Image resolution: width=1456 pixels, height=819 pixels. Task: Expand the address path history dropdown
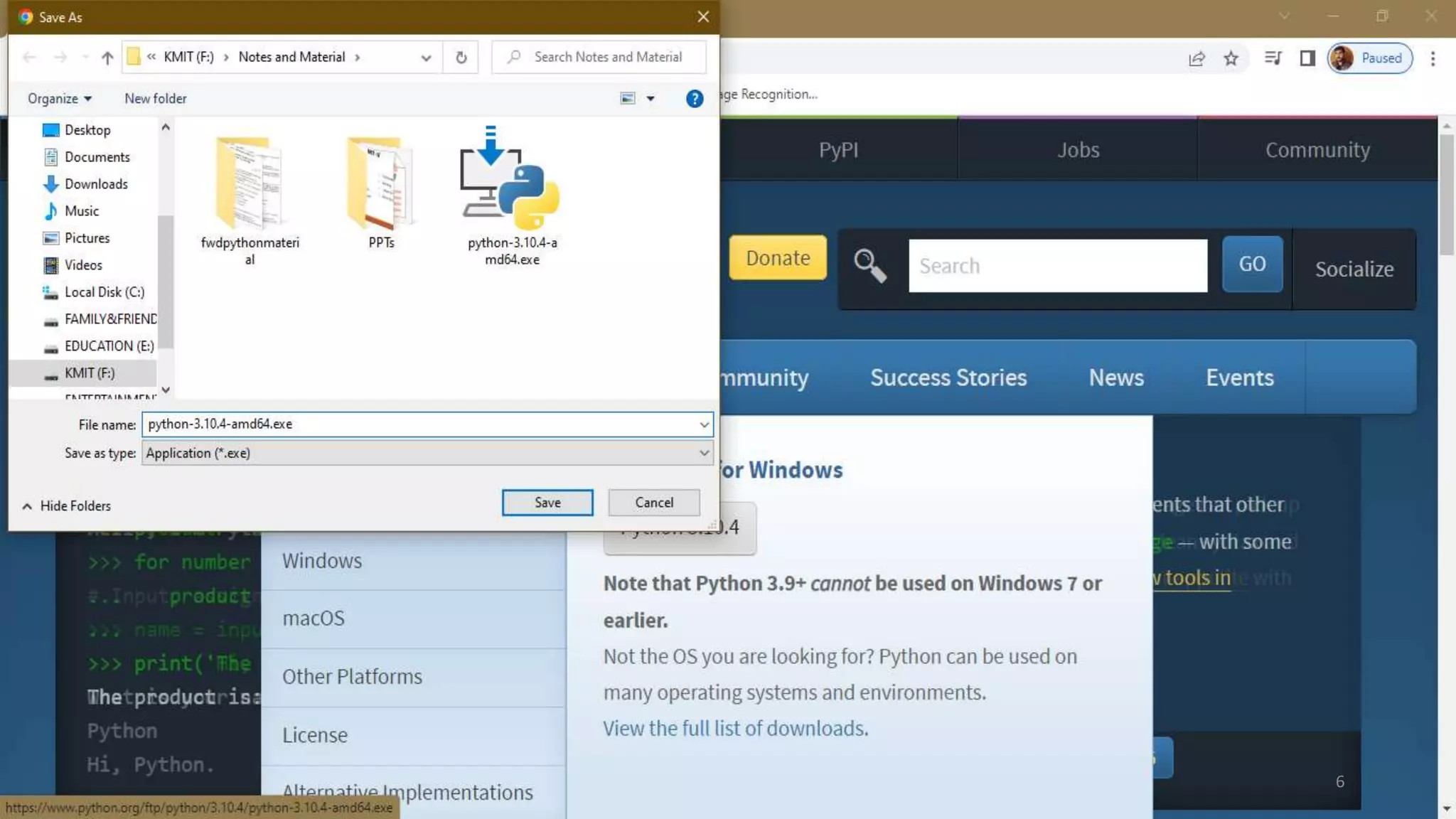point(426,58)
